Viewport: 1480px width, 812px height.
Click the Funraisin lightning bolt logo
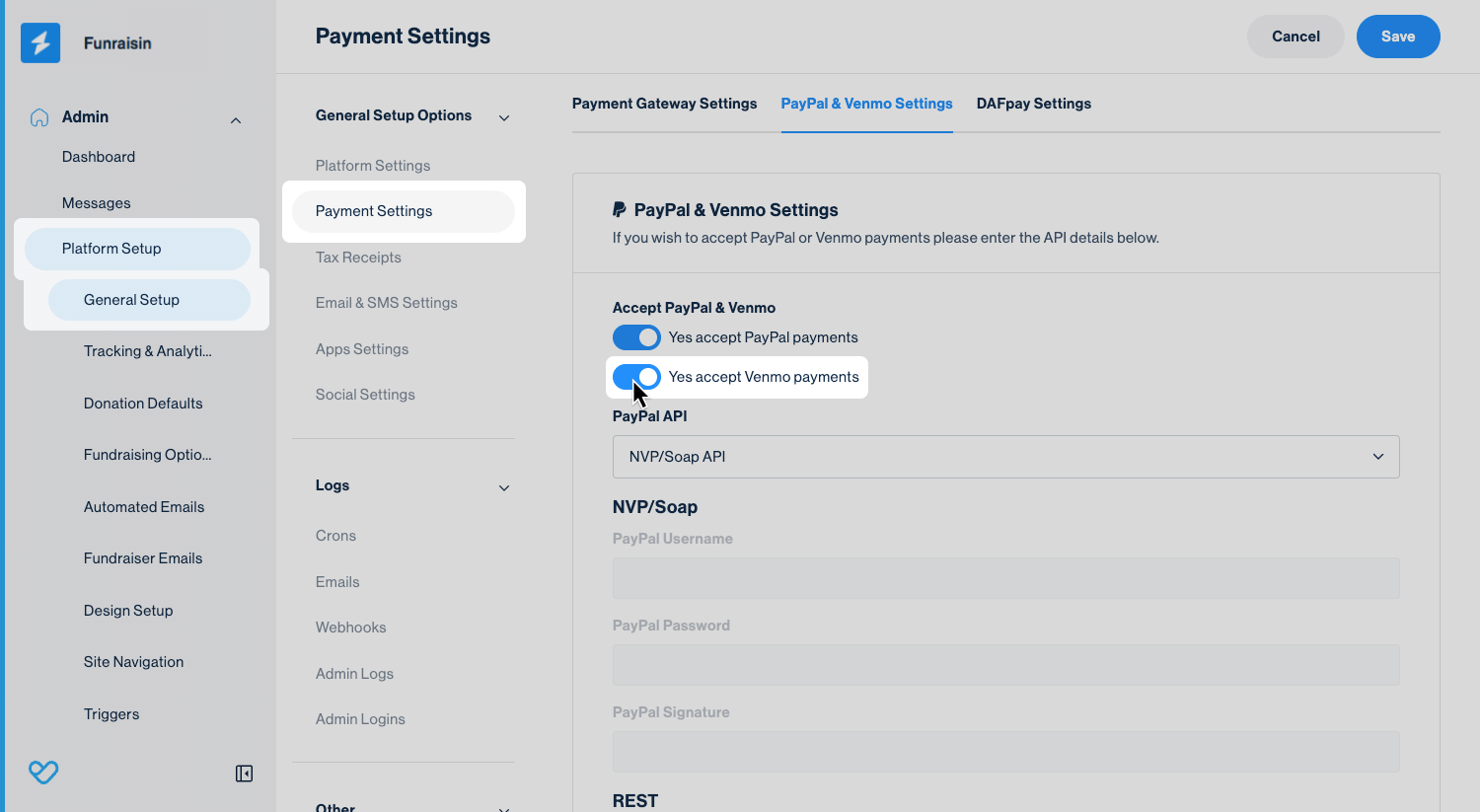(x=40, y=43)
